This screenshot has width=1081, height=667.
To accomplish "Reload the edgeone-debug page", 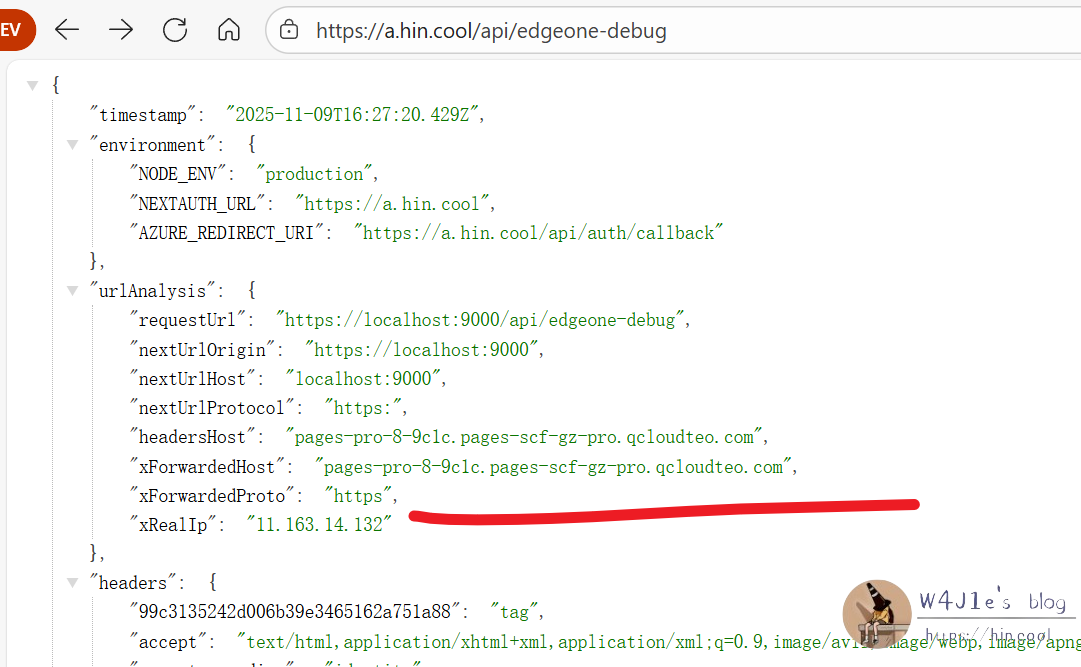I will (174, 30).
